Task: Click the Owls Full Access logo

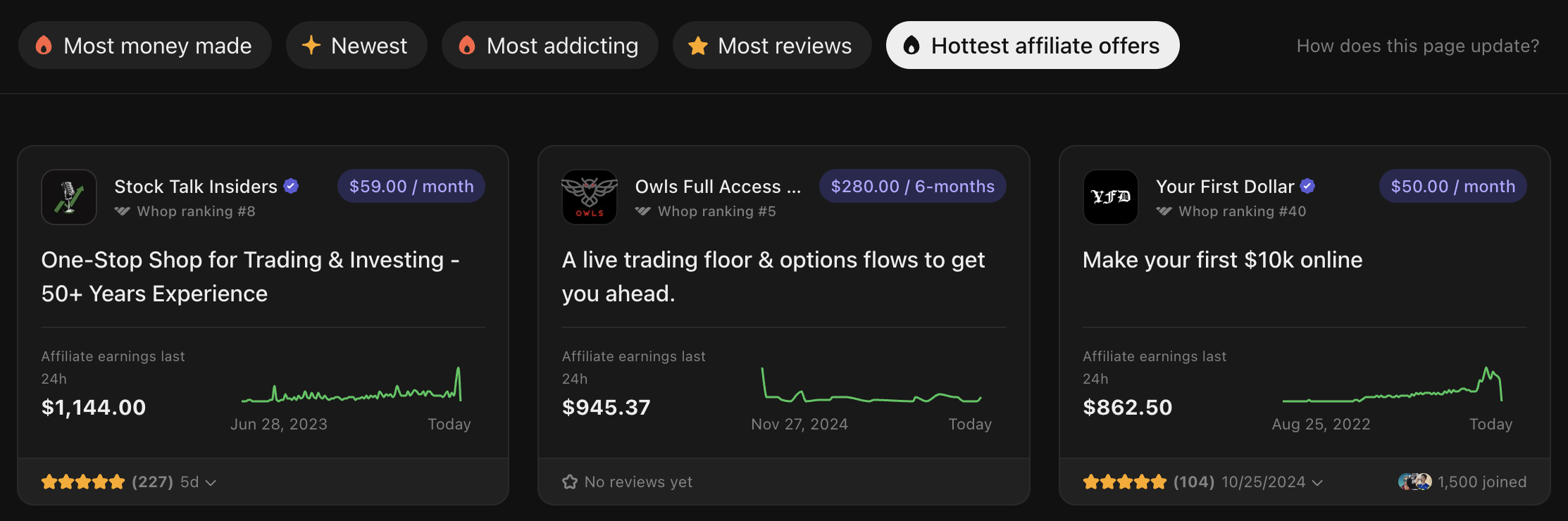Action: [x=590, y=197]
